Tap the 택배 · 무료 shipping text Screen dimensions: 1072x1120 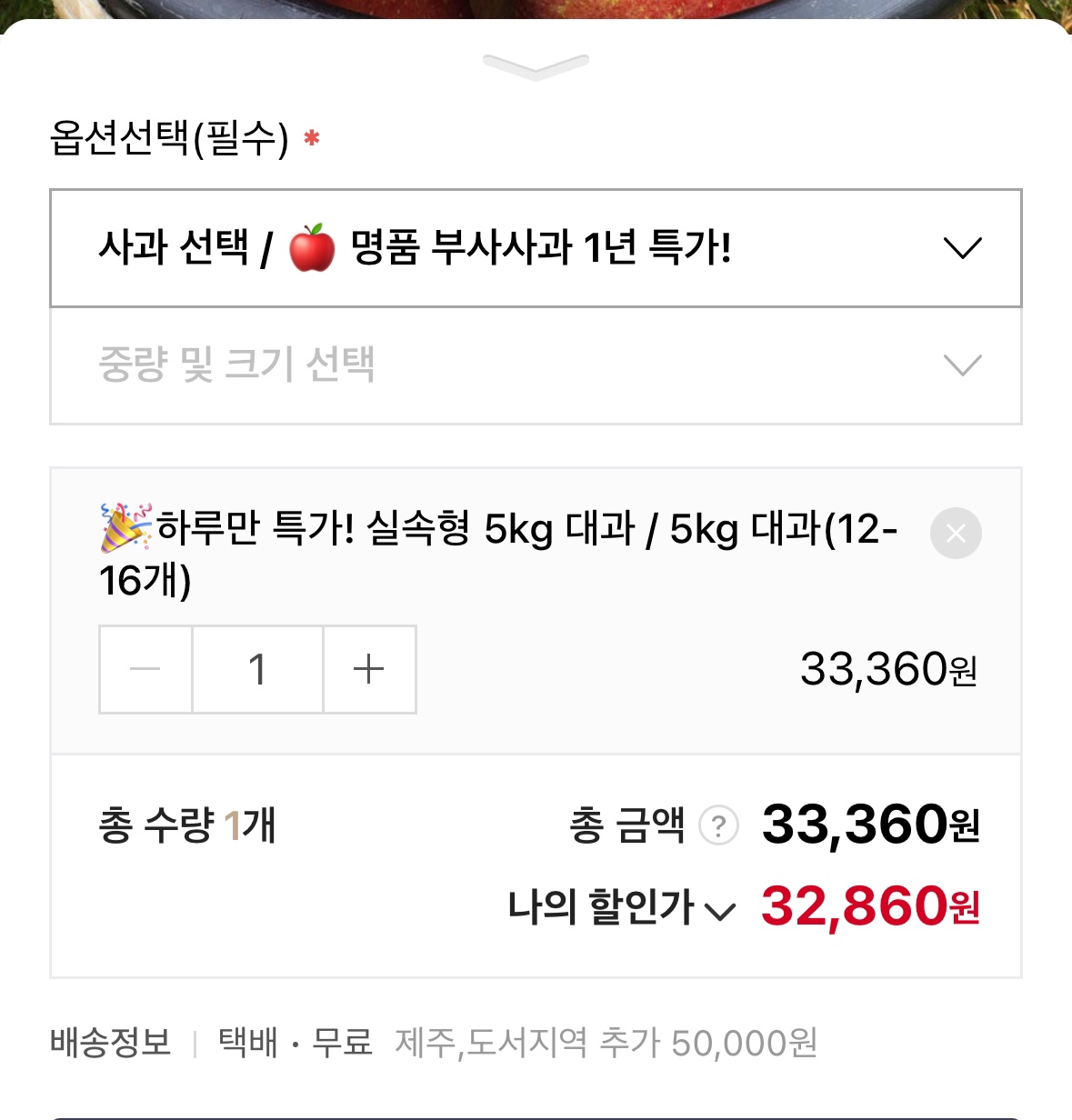(x=296, y=1043)
